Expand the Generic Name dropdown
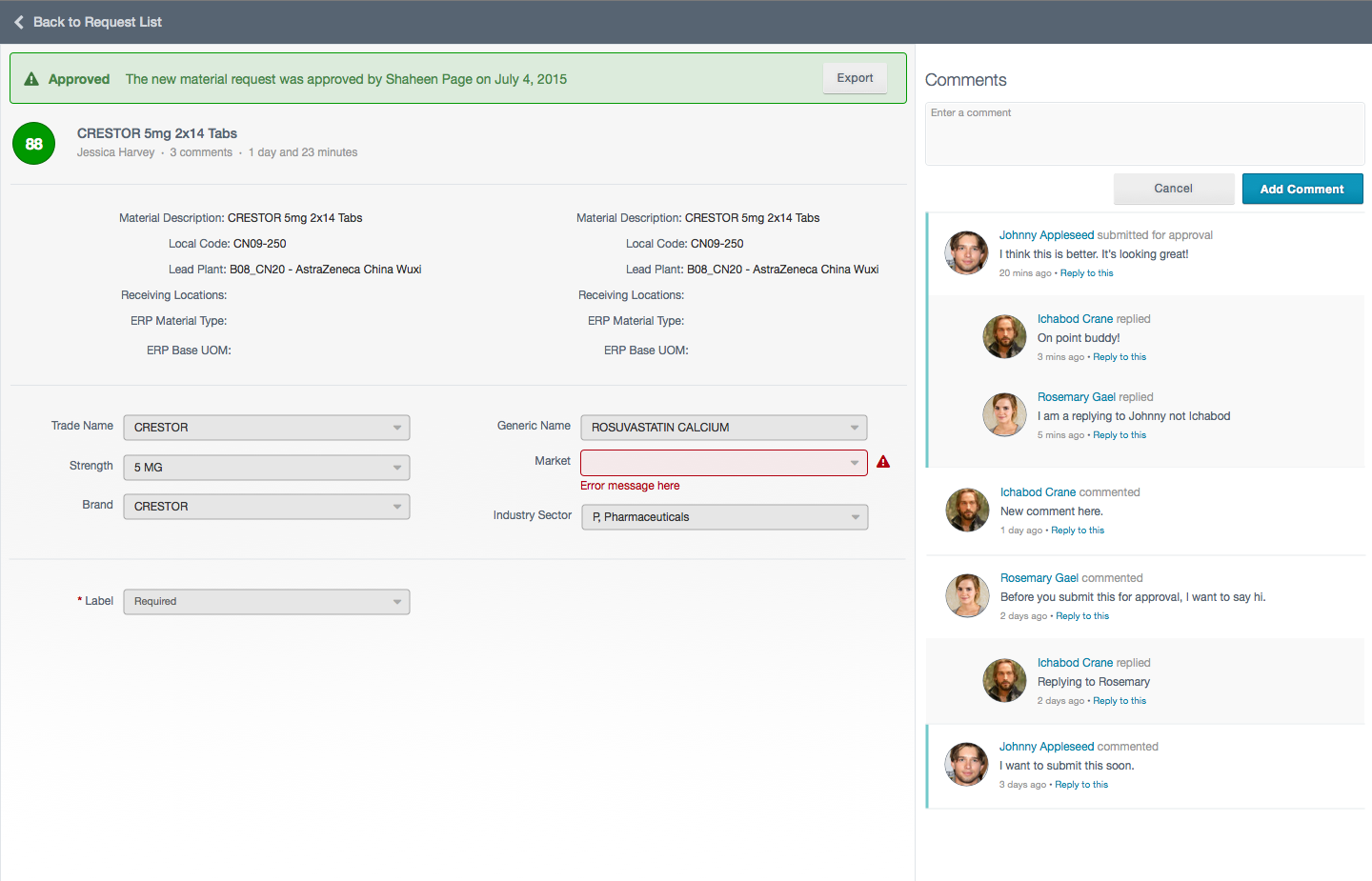The image size is (1372, 881). [x=724, y=428]
